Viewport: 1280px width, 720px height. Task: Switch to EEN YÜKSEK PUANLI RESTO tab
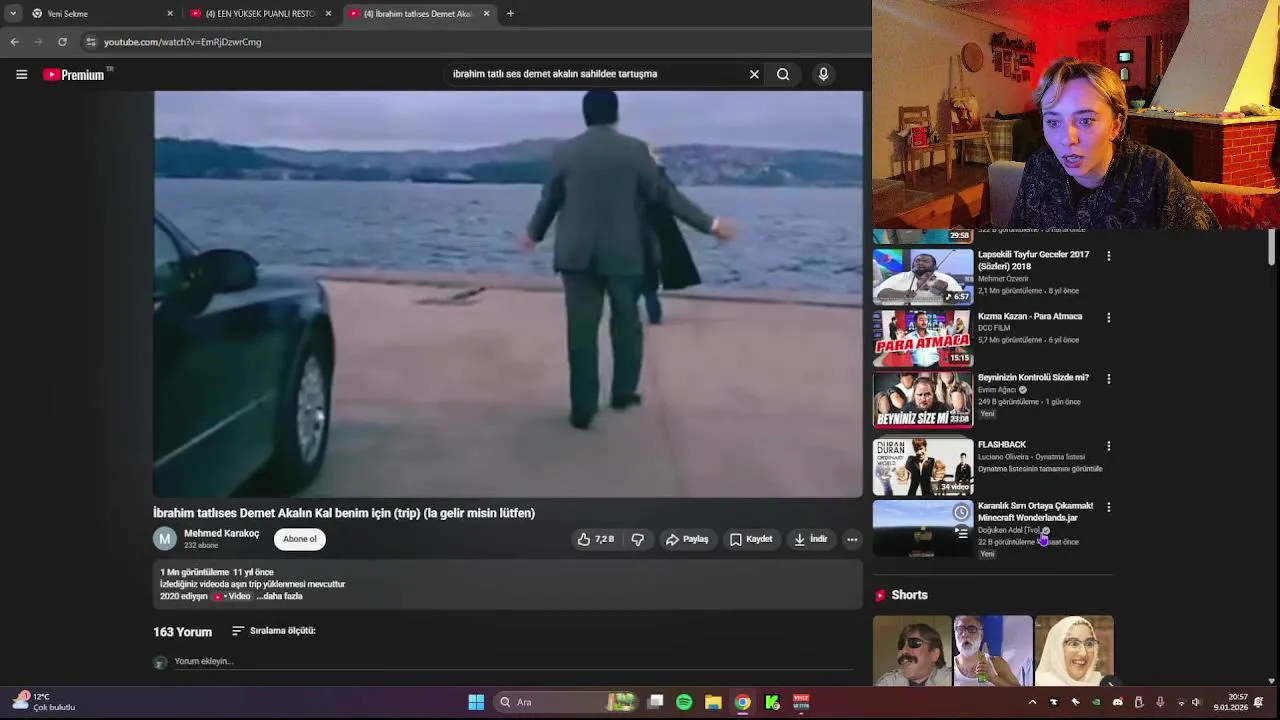coord(259,14)
